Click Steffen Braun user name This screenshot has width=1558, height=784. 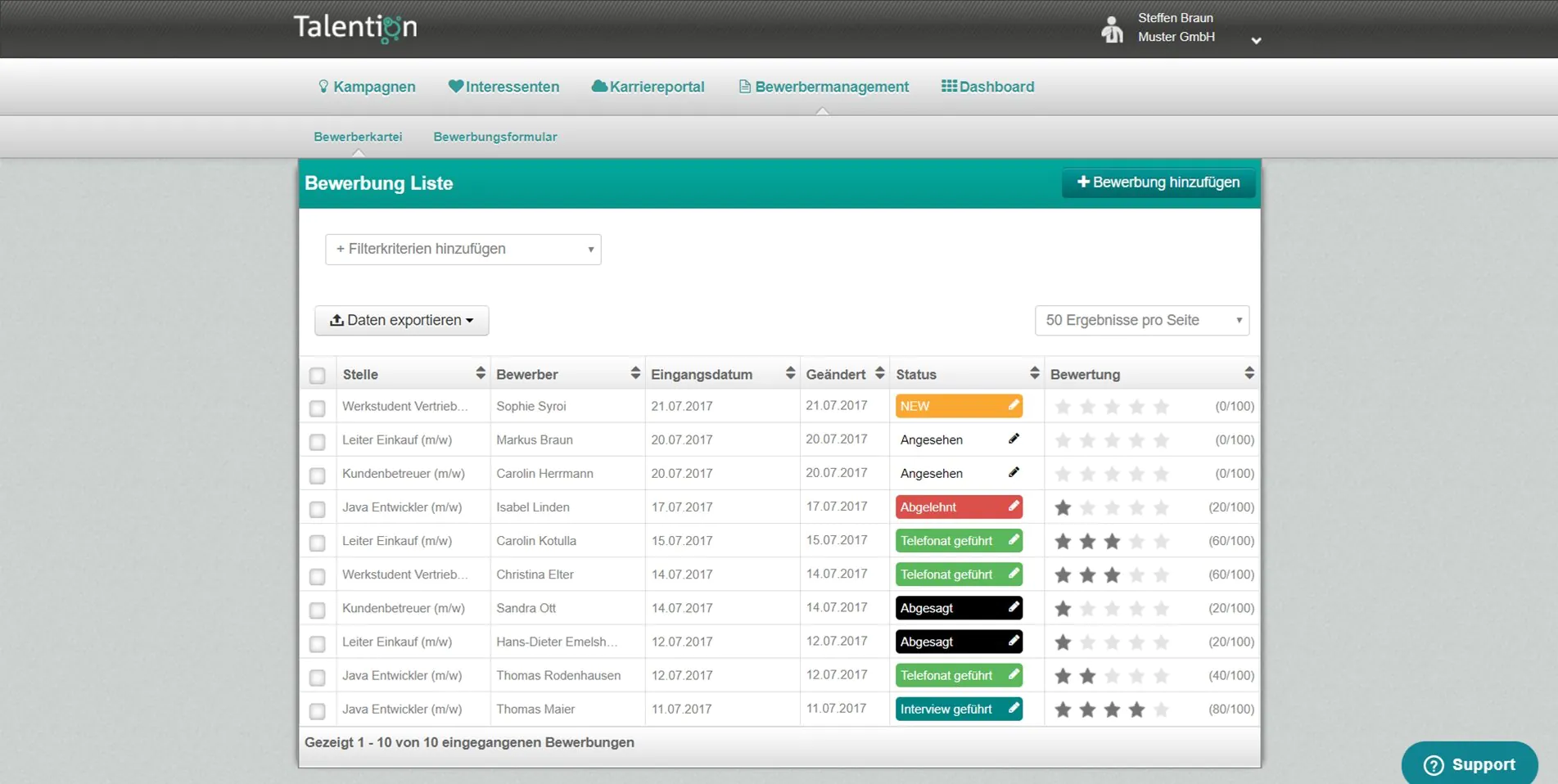pos(1176,18)
